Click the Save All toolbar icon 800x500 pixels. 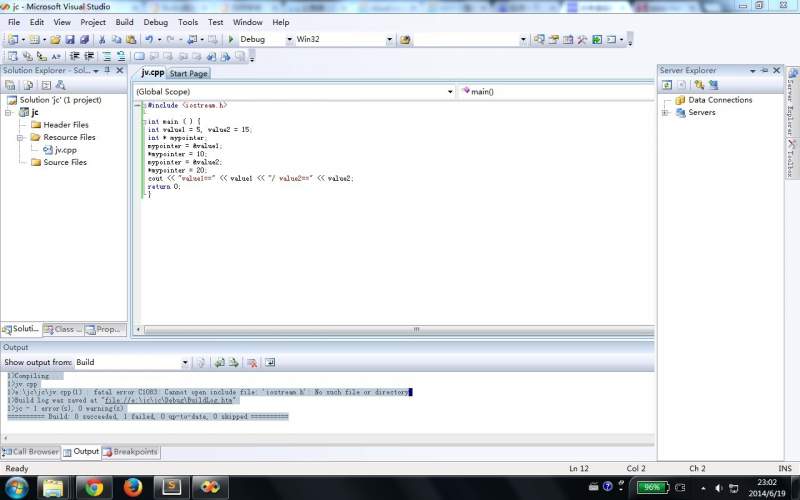tap(85, 39)
